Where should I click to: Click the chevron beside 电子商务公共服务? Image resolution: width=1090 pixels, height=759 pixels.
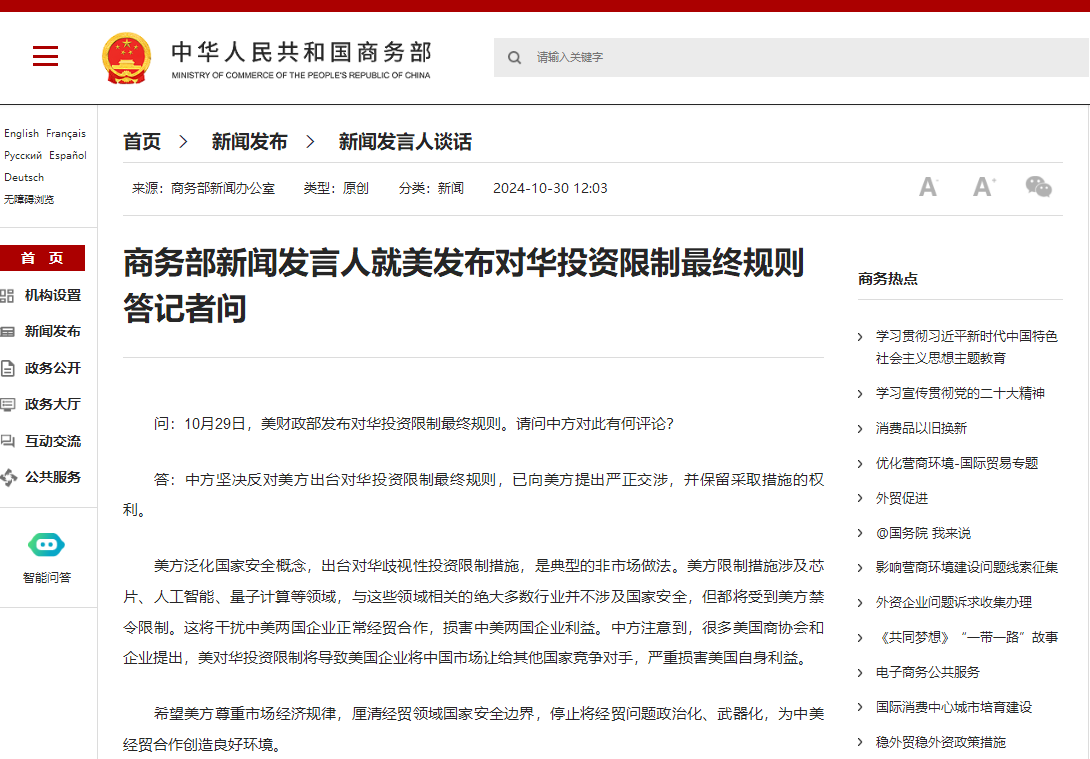[860, 672]
